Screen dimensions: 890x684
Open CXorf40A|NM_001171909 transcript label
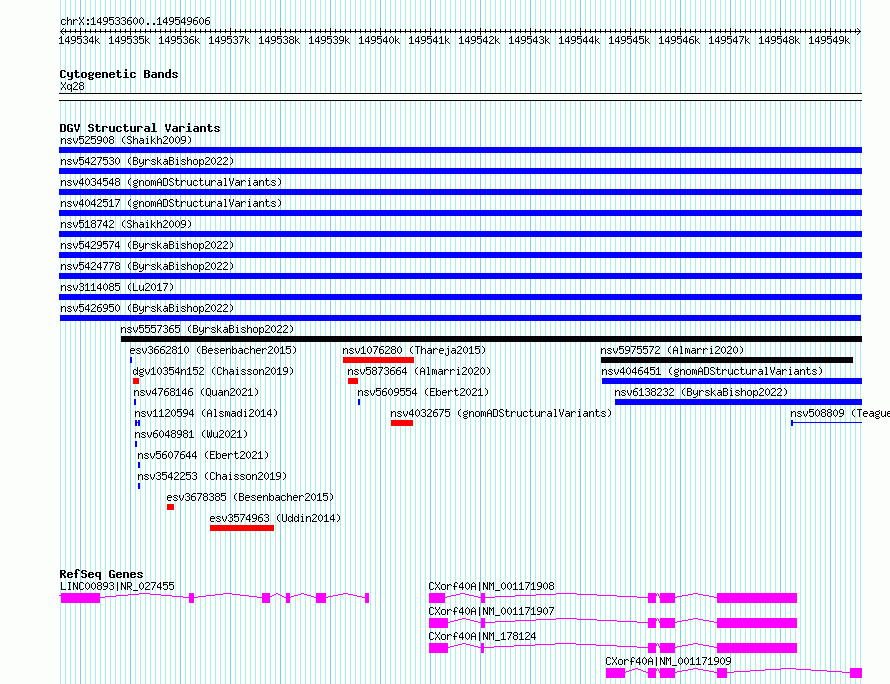coord(668,661)
